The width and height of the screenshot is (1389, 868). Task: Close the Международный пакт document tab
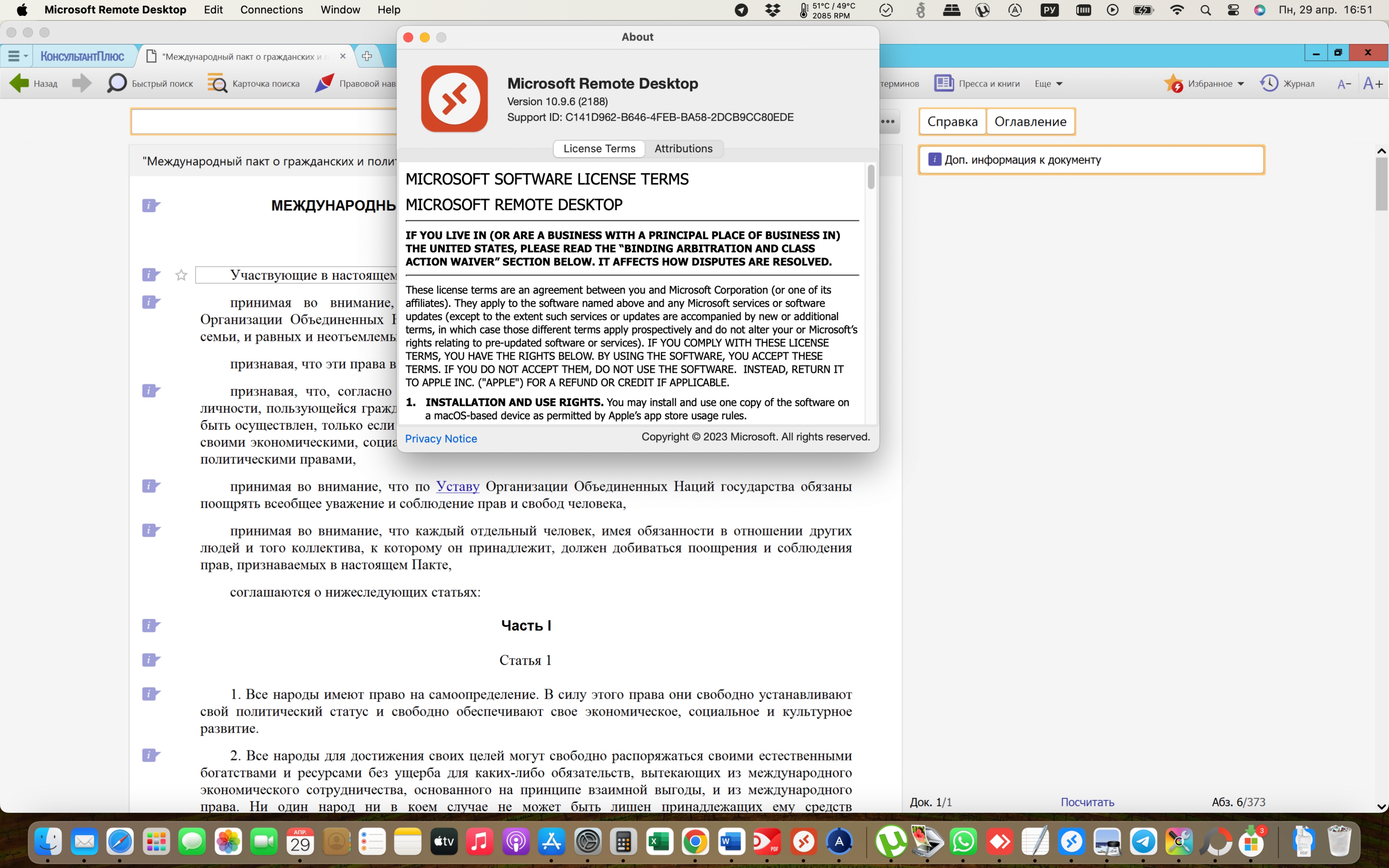pyautogui.click(x=343, y=56)
